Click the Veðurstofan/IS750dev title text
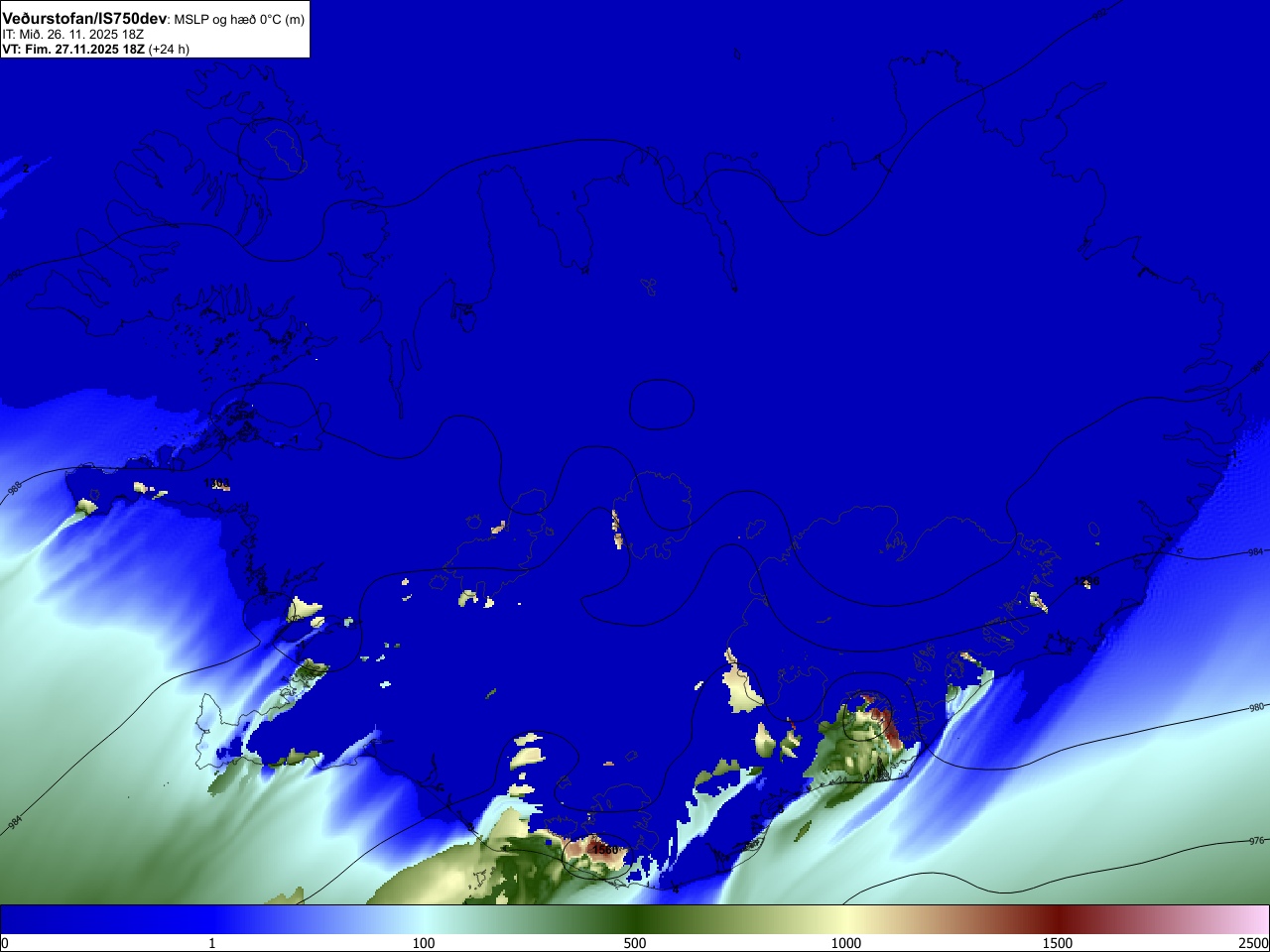Image resolution: width=1270 pixels, height=952 pixels. (x=84, y=19)
